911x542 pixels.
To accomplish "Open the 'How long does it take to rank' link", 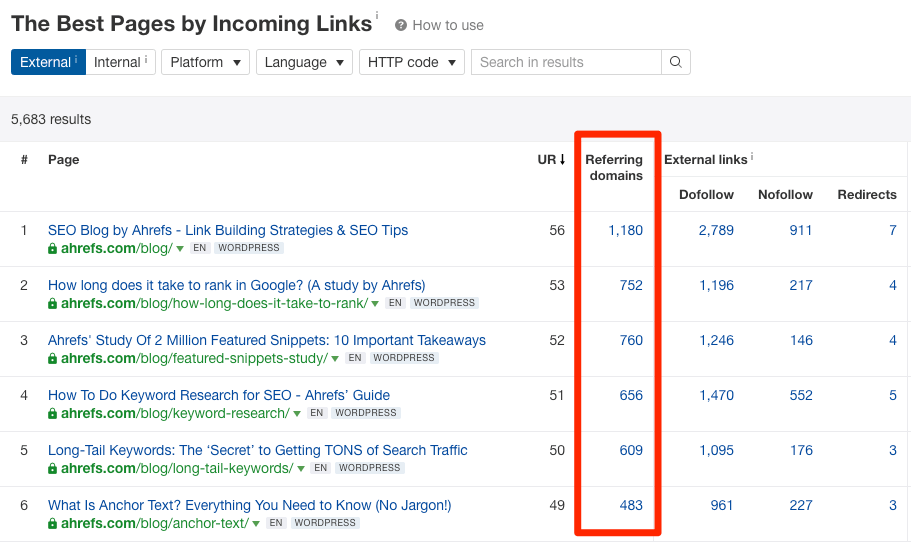I will click(x=236, y=285).
